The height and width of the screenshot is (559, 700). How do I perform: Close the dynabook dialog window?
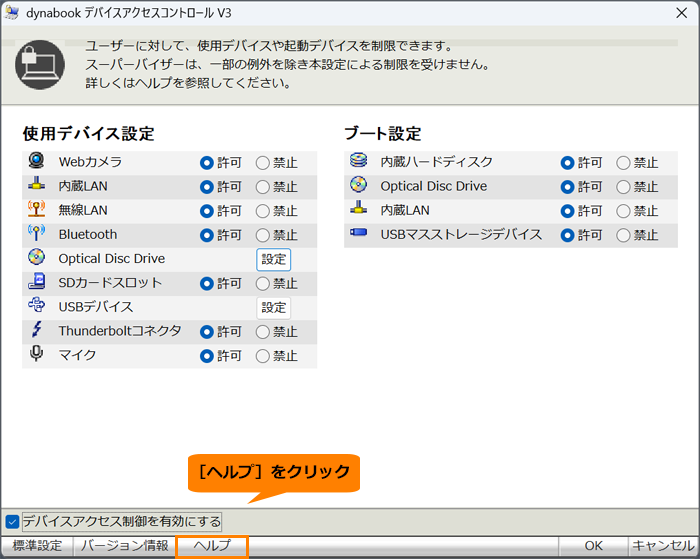[681, 13]
